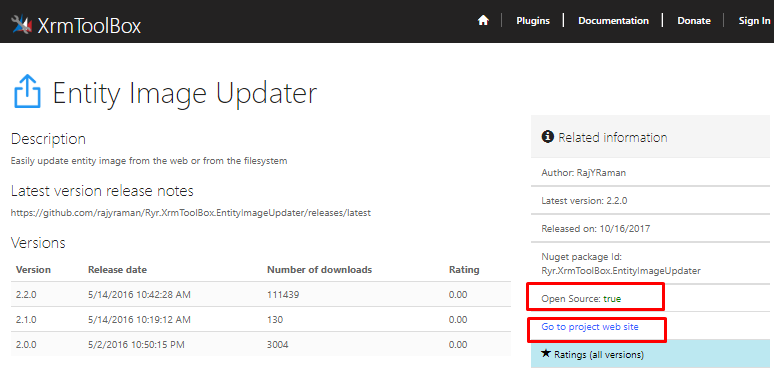Open the Donate menu item

[694, 21]
